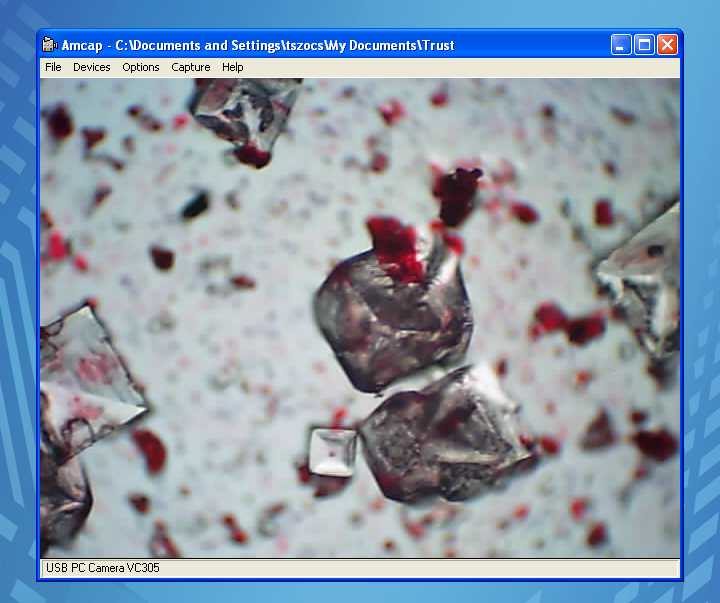Close the Amcap window
Viewport: 720px width, 603px height.
click(667, 45)
